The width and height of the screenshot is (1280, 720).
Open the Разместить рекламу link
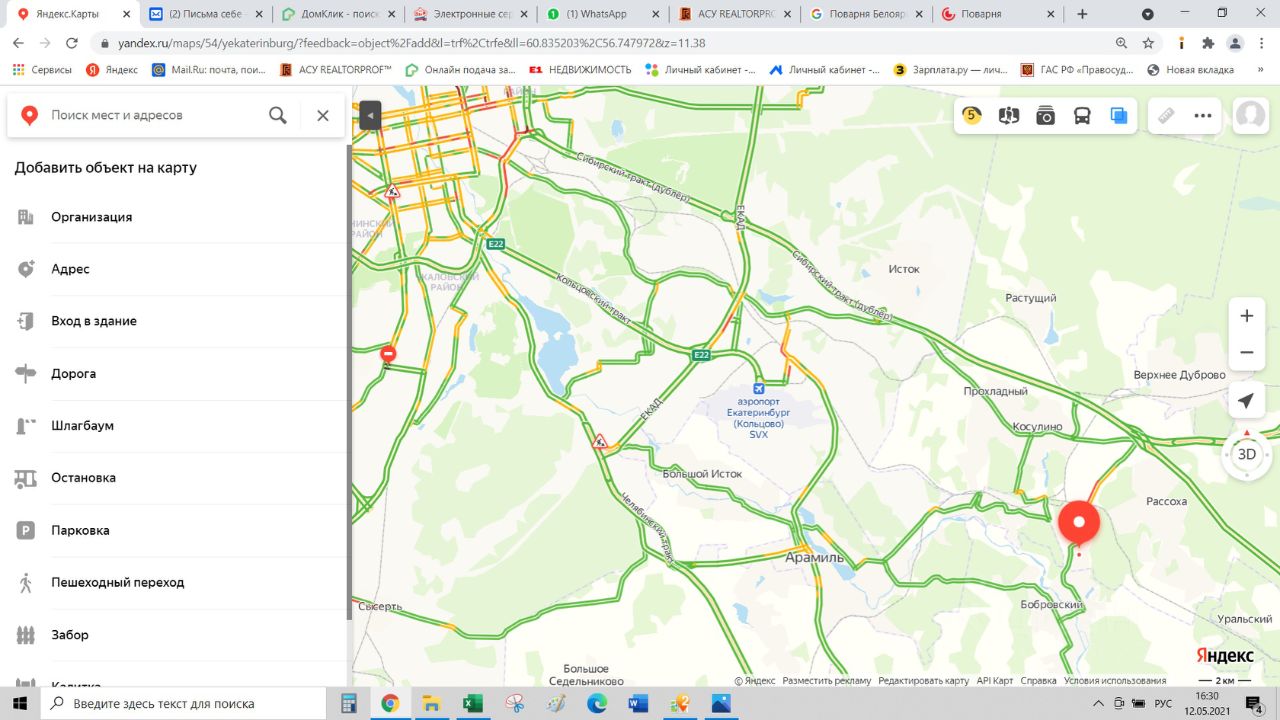click(827, 681)
